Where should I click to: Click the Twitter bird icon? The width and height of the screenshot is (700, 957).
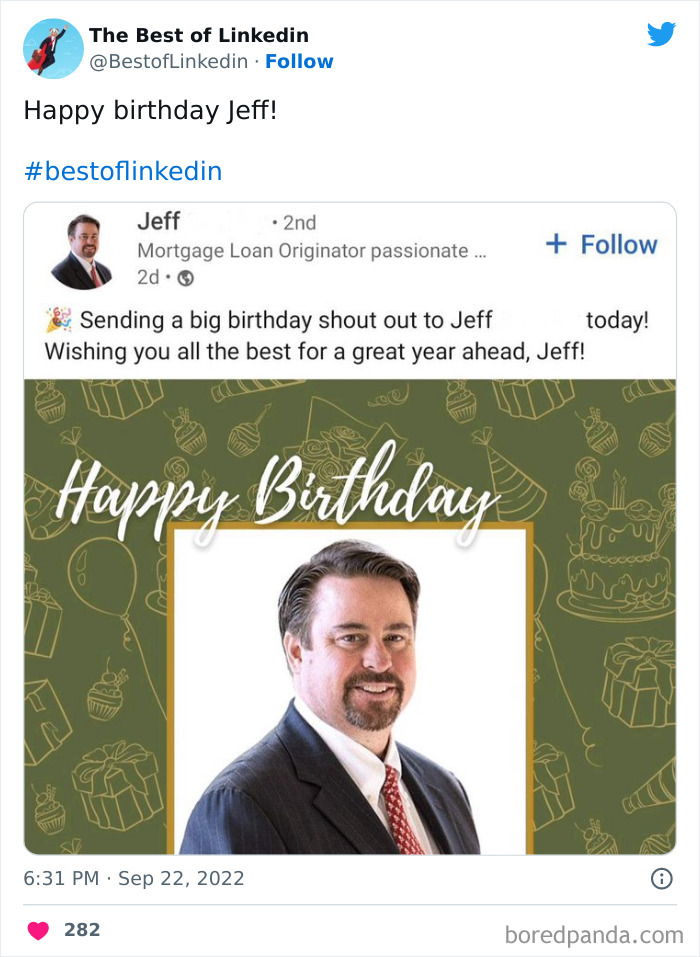click(x=662, y=34)
